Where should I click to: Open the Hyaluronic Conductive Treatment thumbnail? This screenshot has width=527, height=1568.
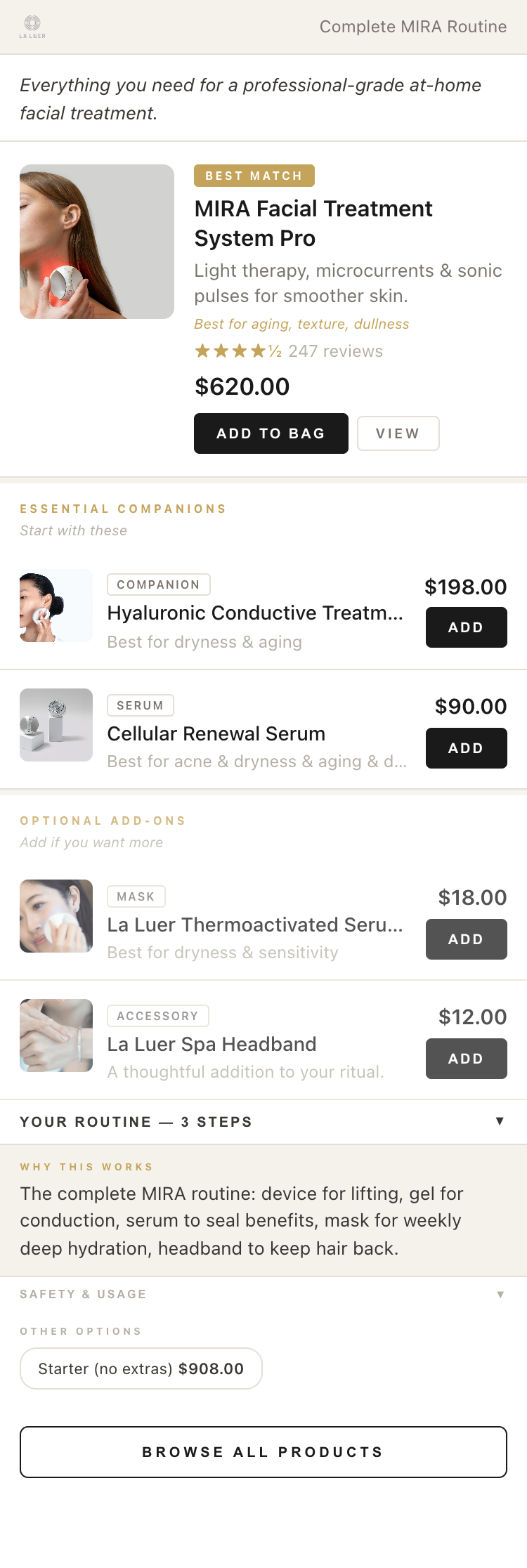(56, 606)
